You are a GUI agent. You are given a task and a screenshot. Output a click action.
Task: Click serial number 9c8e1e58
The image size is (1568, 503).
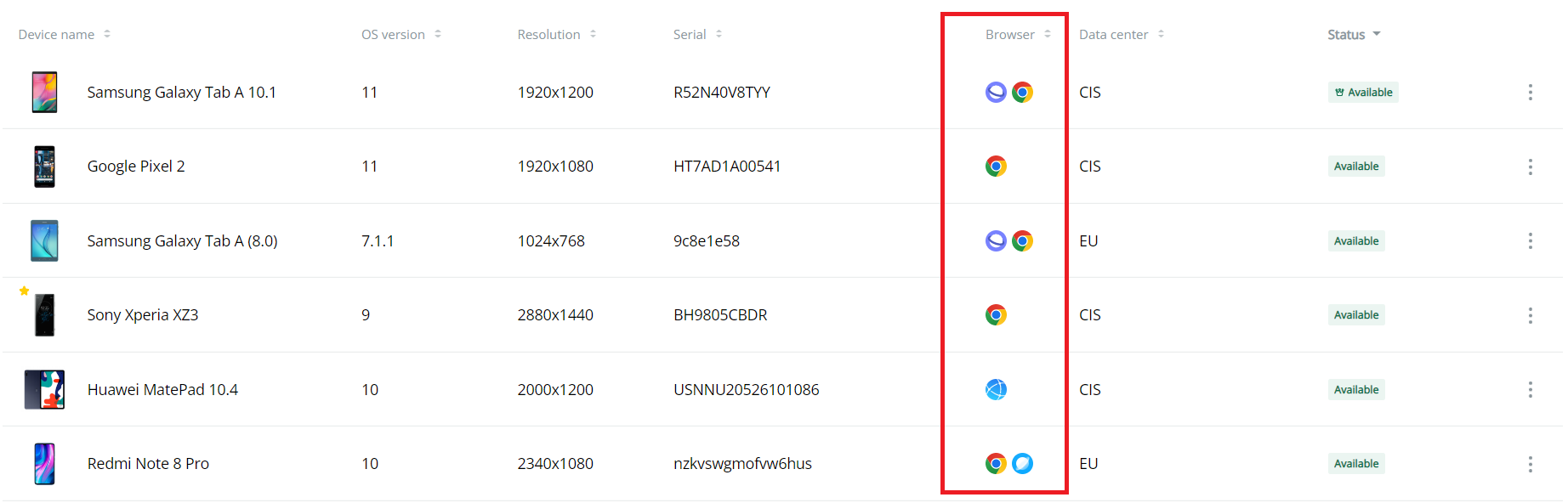[707, 240]
